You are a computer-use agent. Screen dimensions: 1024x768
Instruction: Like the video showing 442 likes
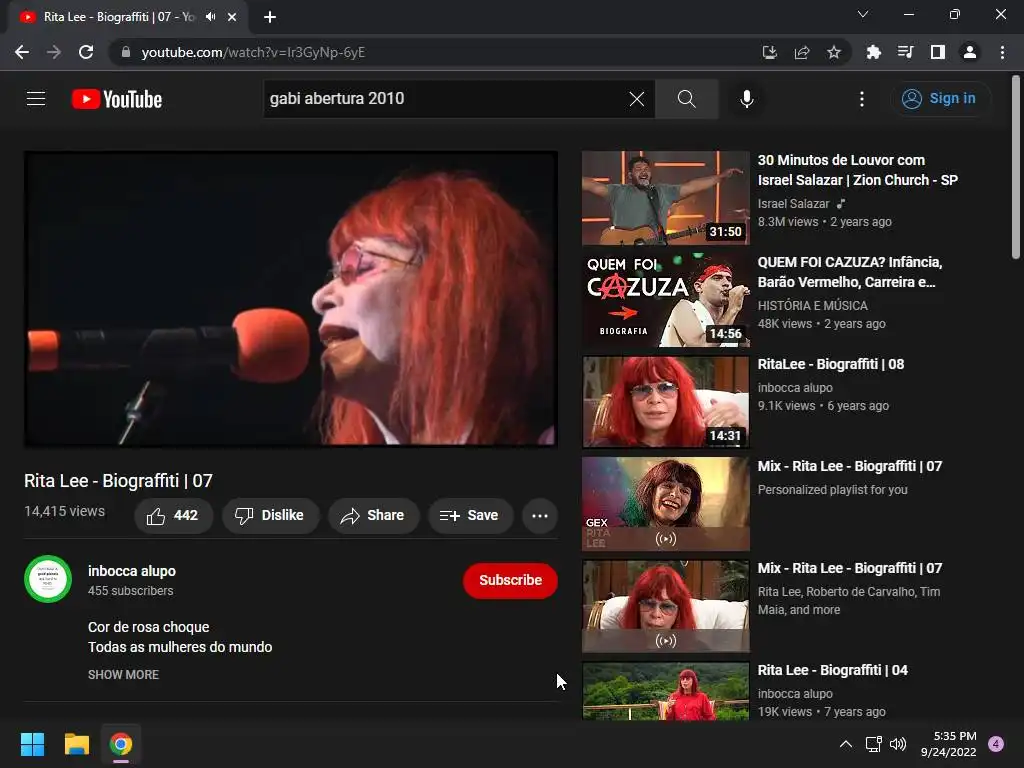click(173, 516)
